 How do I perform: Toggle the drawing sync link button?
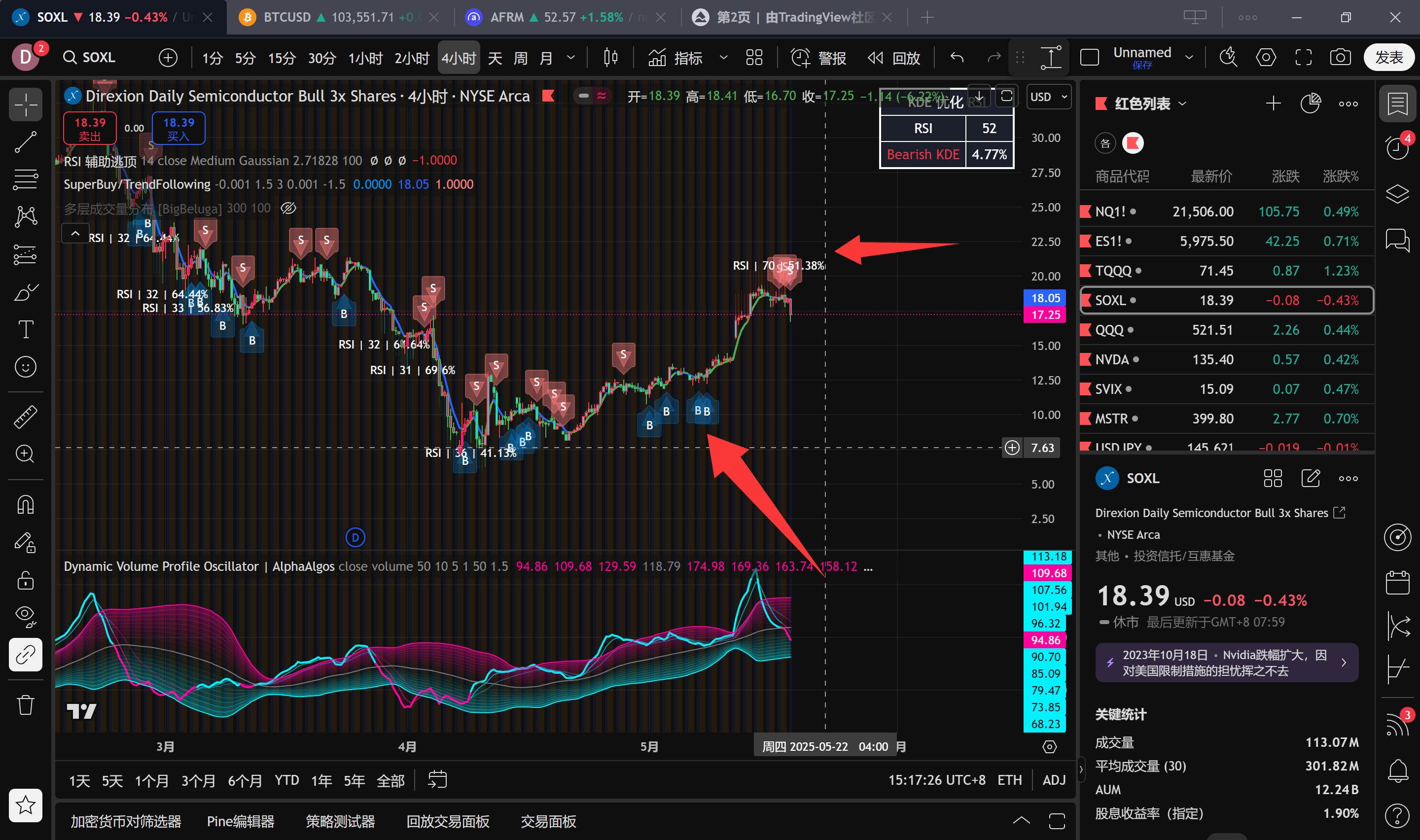point(26,655)
